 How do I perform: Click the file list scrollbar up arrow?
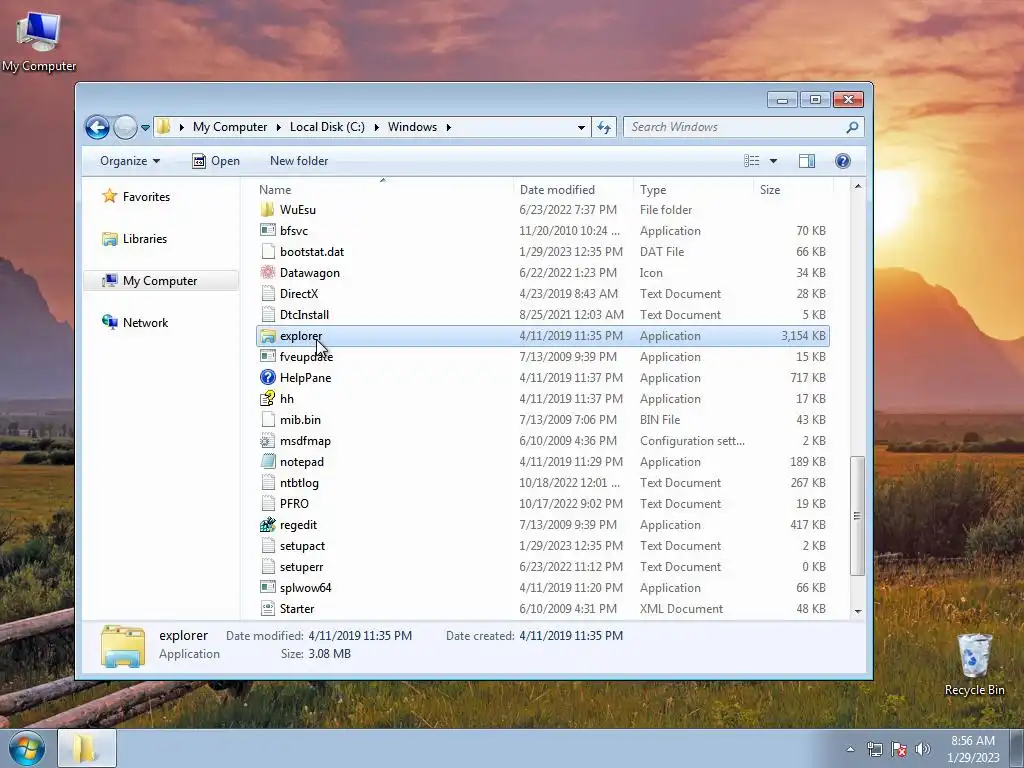point(857,187)
